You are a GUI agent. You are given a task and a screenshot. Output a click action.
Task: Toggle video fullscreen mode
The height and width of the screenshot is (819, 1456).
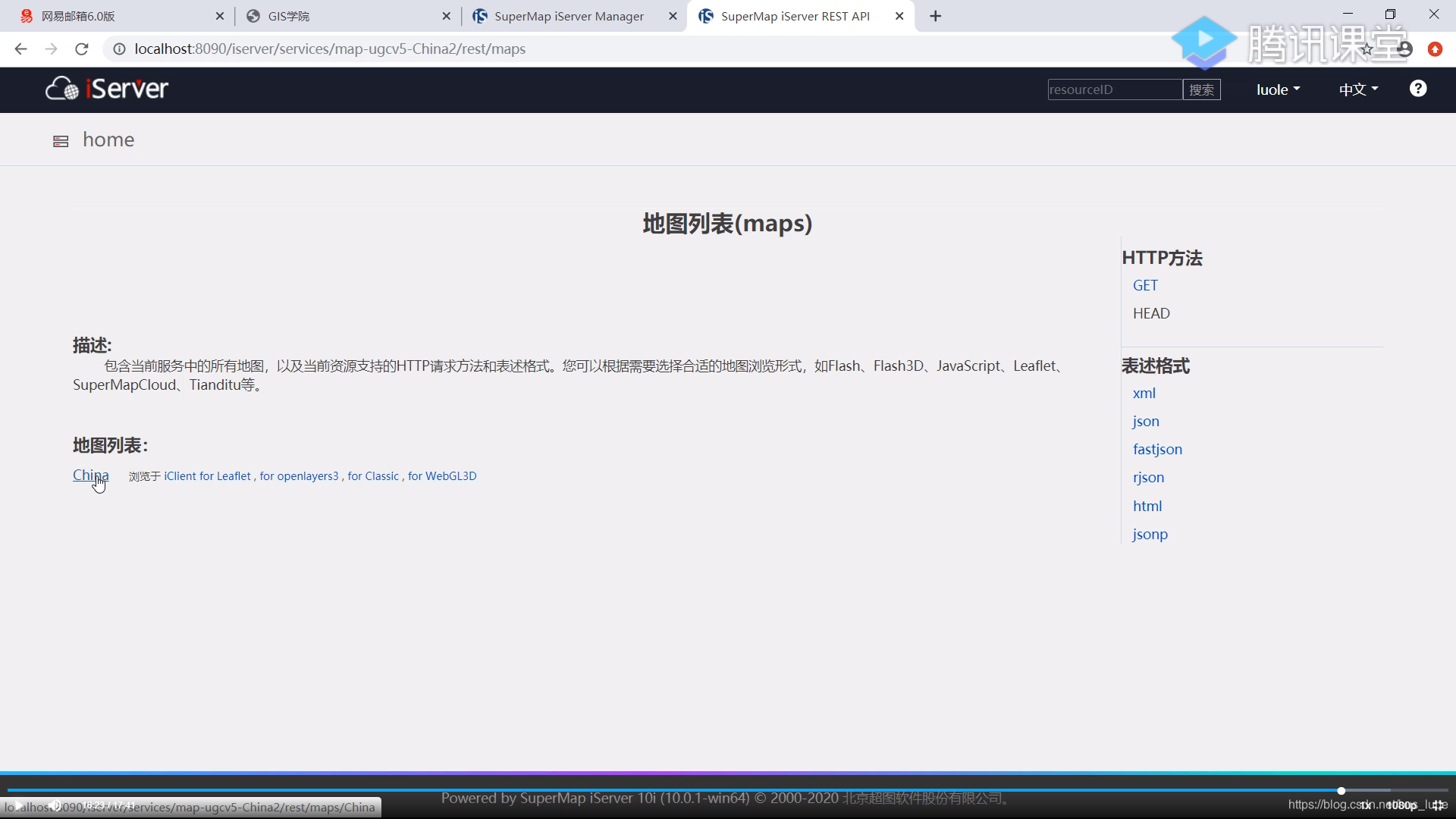coord(1438,805)
